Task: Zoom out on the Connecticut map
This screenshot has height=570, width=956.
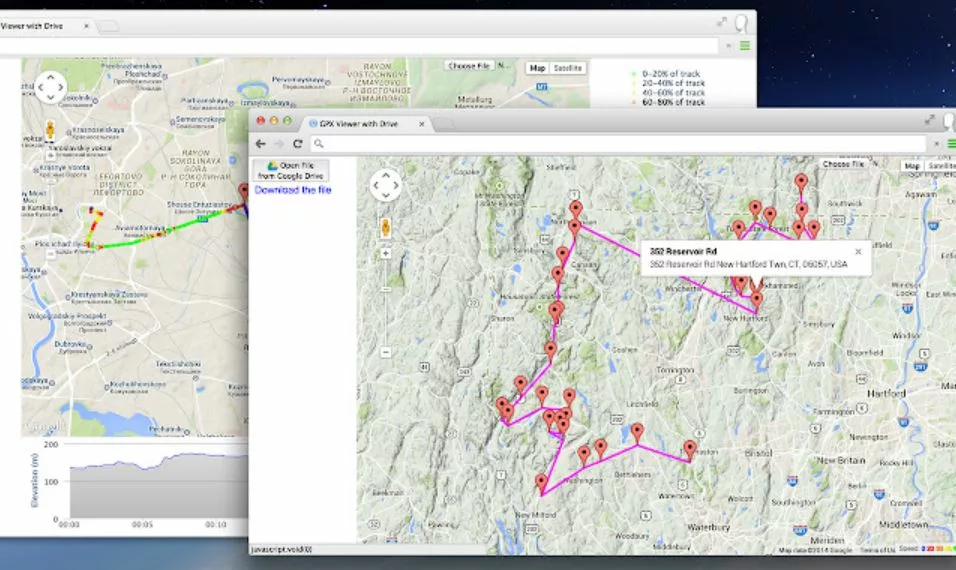Action: (385, 352)
